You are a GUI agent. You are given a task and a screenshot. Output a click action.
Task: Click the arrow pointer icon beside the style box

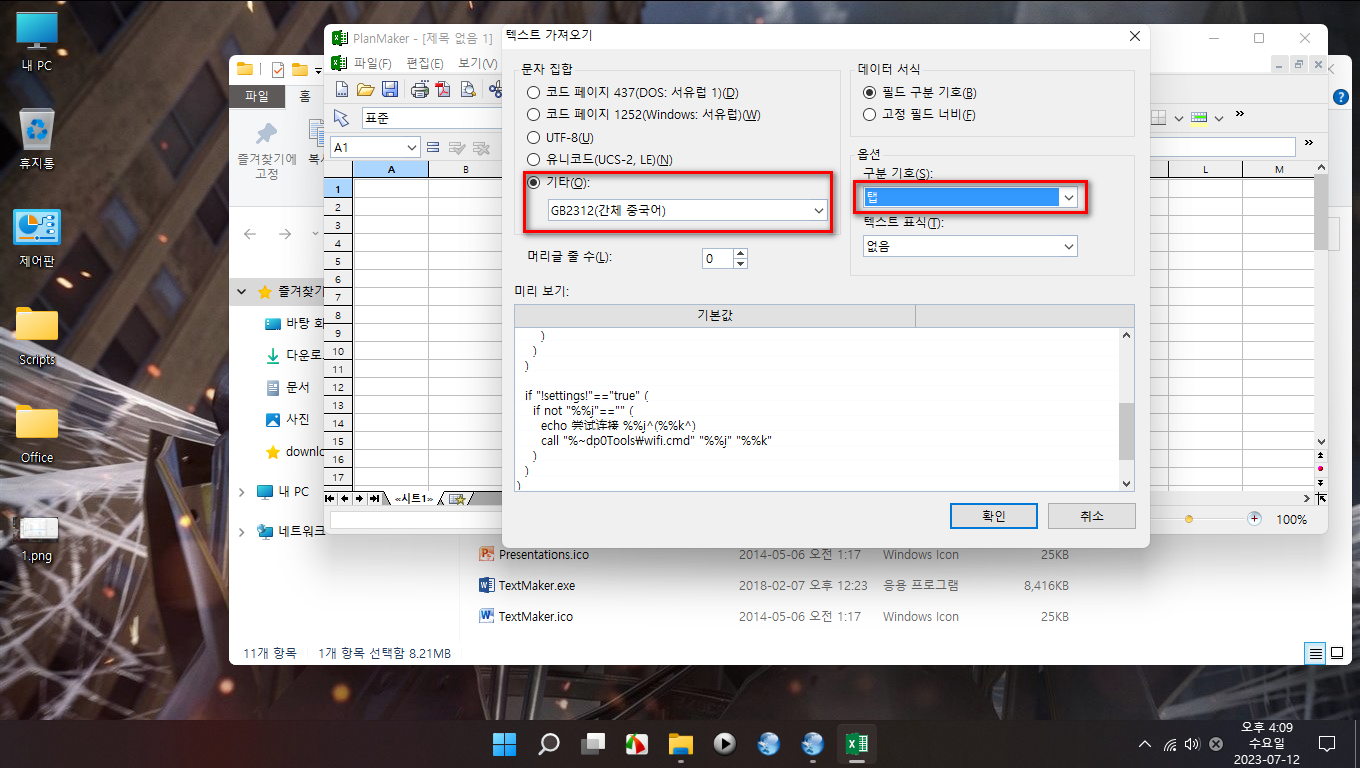coord(342,118)
